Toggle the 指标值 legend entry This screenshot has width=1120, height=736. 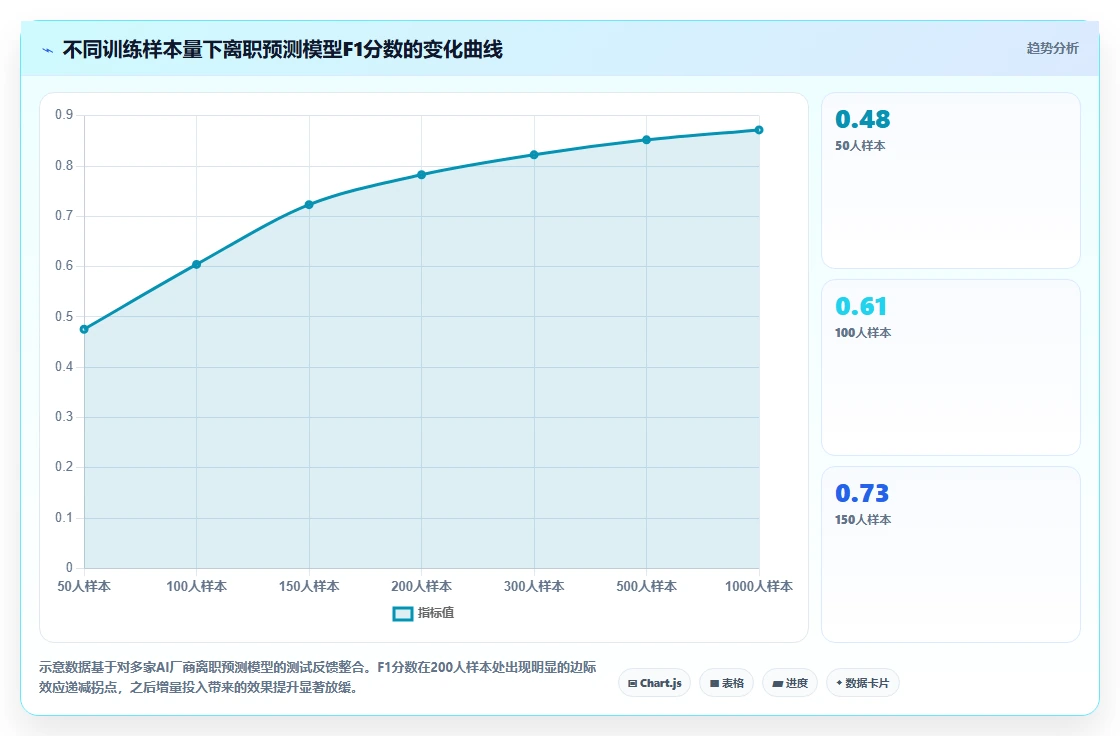(424, 613)
